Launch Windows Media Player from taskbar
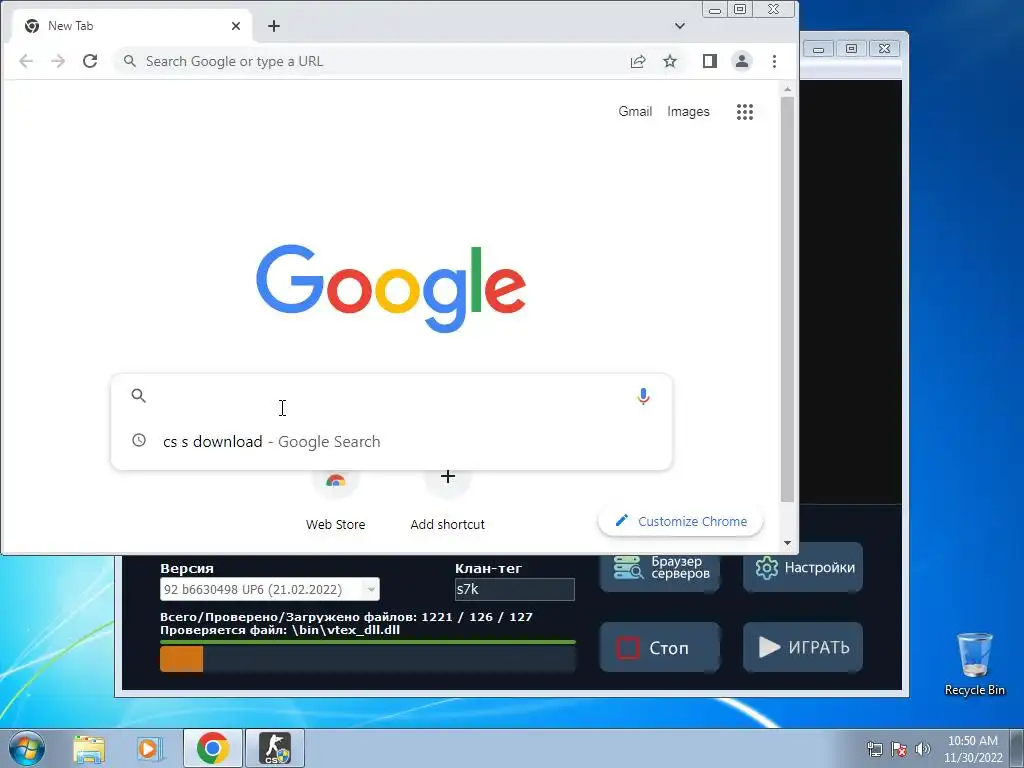 149,748
